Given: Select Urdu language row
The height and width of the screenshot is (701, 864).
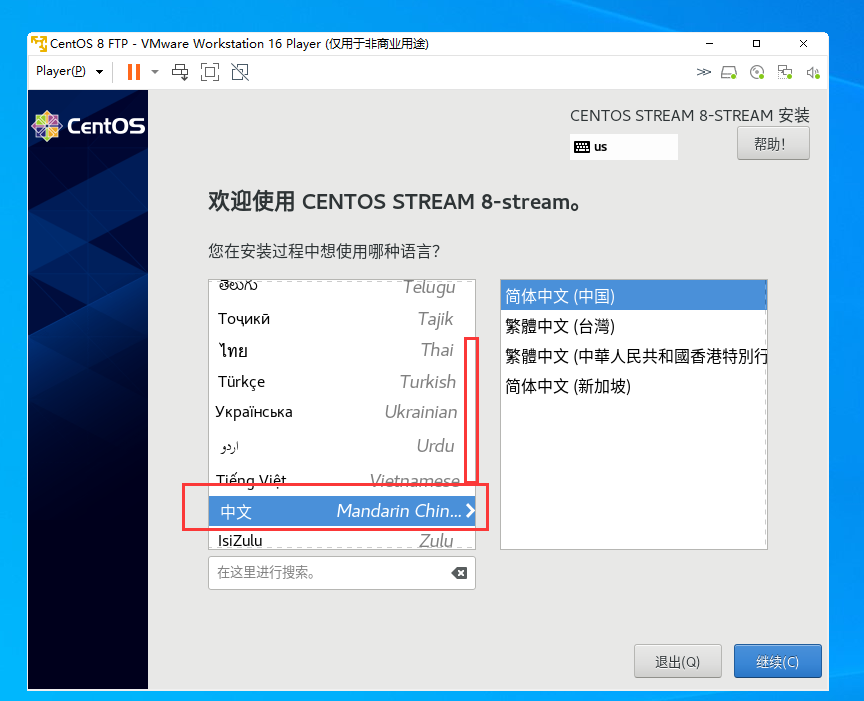Looking at the screenshot, I should tap(342, 445).
